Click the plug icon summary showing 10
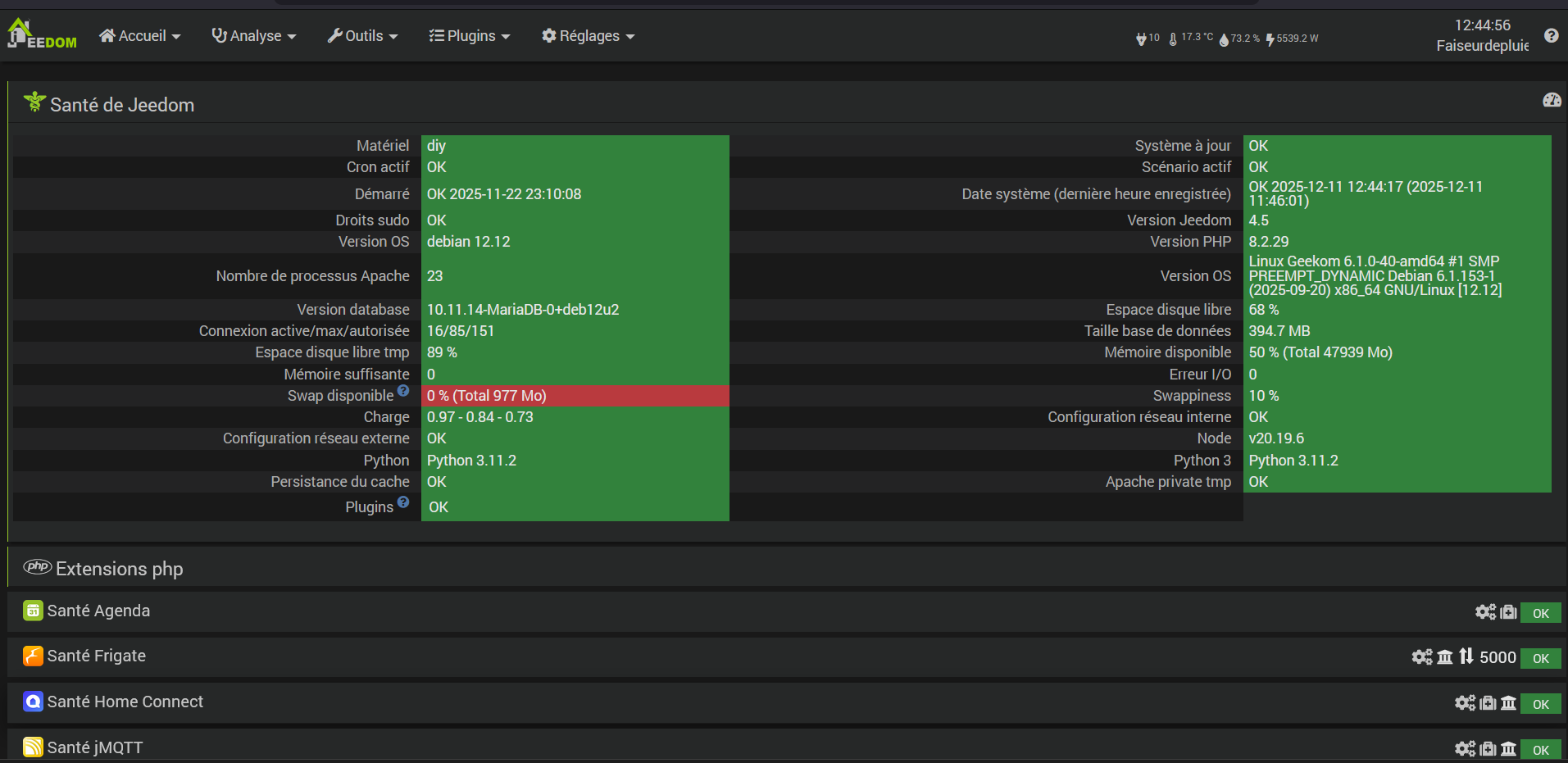 [x=1148, y=39]
